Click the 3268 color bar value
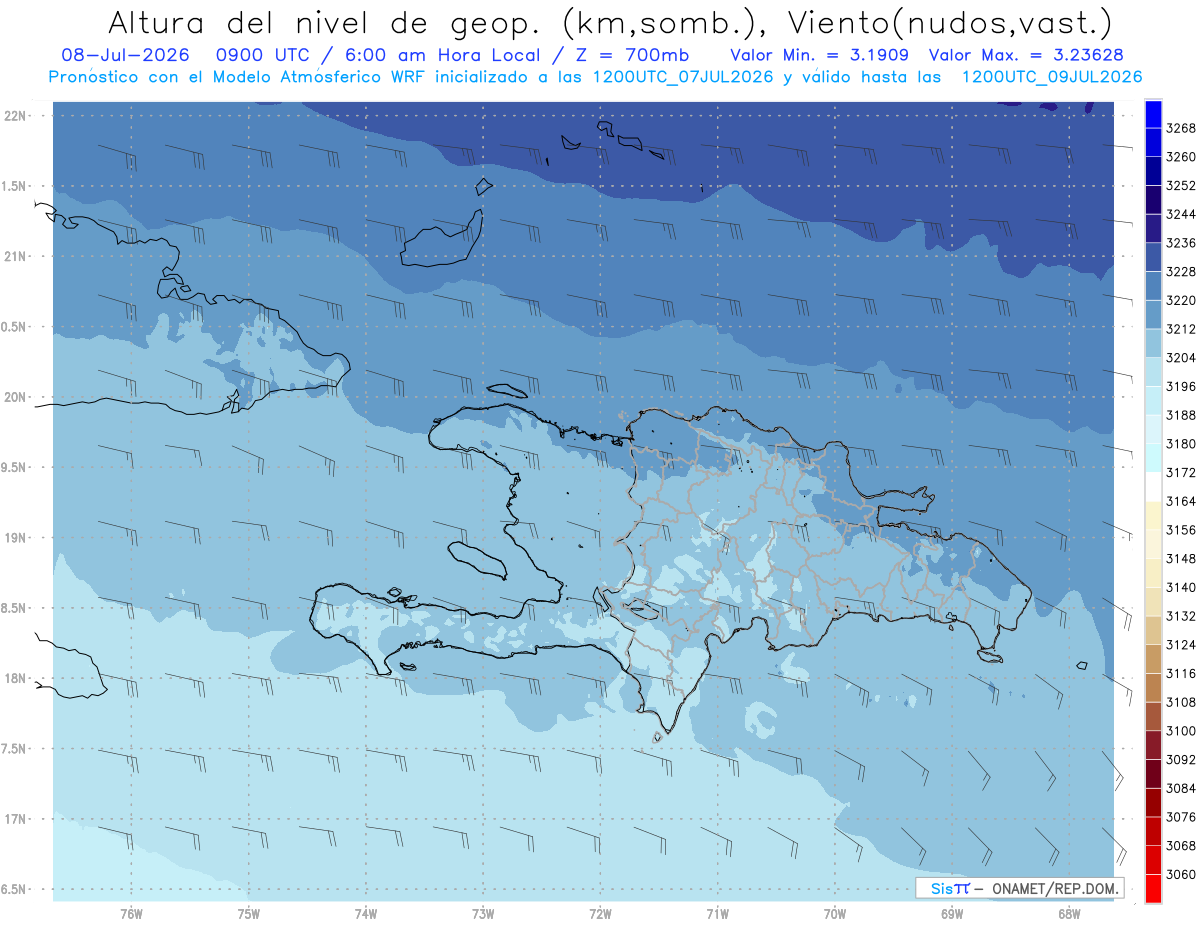 [1181, 128]
